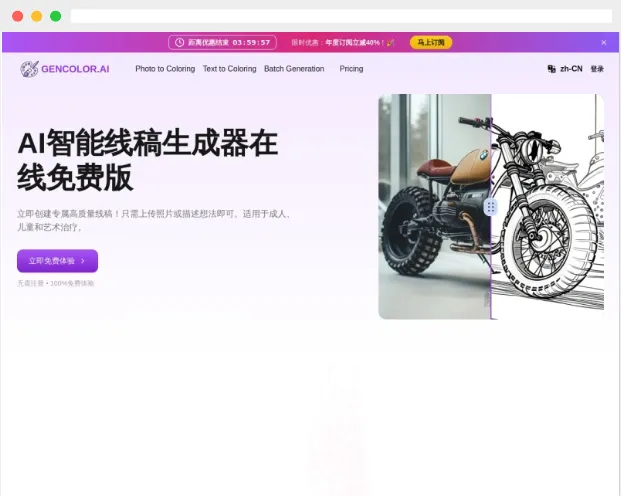Screen dimensions: 621x496
Task: Click the red macOS close dot
Action: pyautogui.click(x=18, y=16)
